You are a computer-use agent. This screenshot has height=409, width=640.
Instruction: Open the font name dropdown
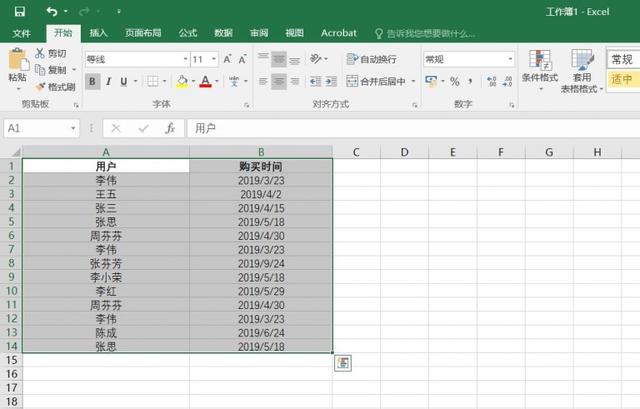tap(185, 59)
